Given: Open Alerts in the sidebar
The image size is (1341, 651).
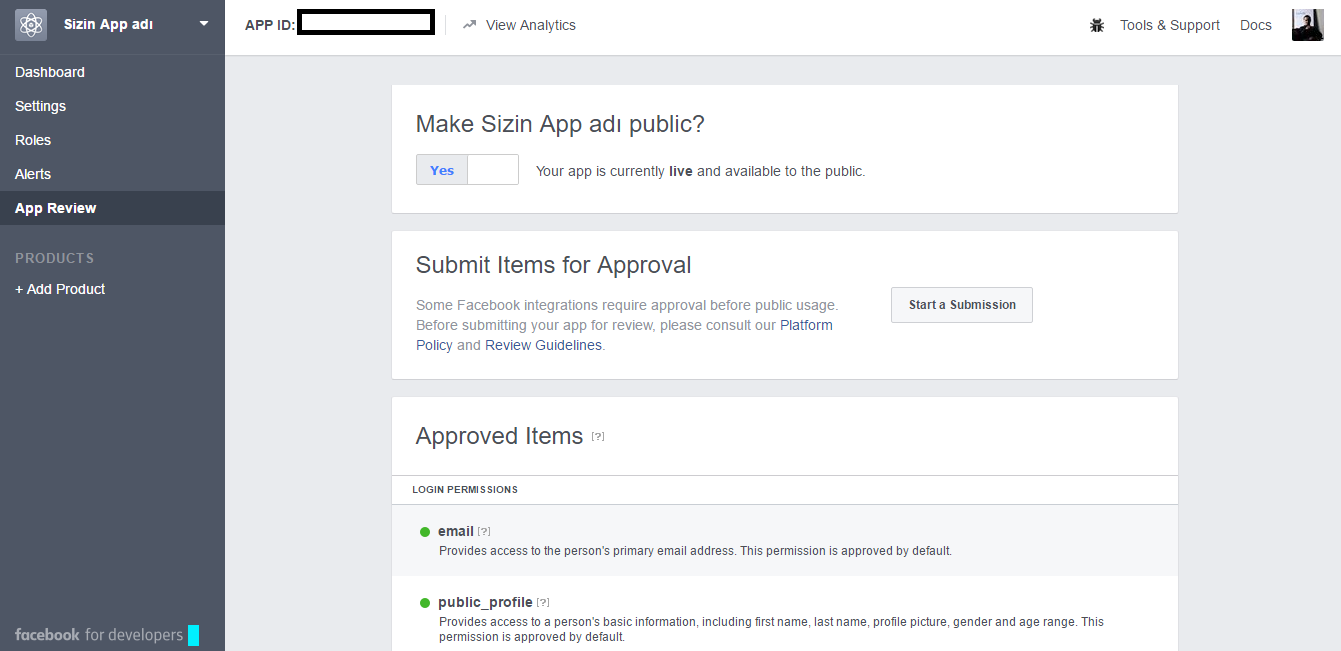Looking at the screenshot, I should pyautogui.click(x=33, y=174).
